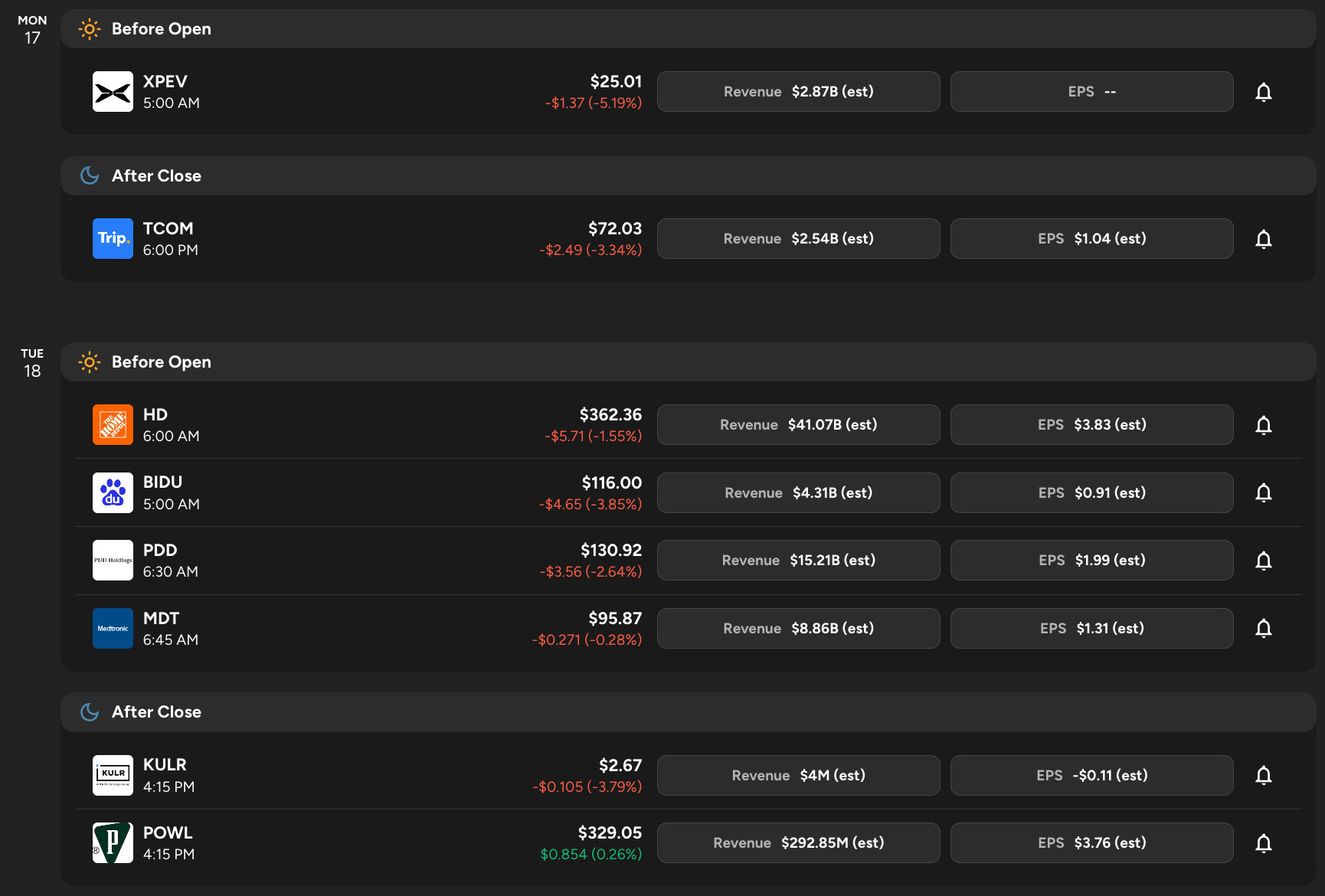Open HD EPS estimate $3.83
The height and width of the screenshot is (896, 1325).
click(1092, 425)
